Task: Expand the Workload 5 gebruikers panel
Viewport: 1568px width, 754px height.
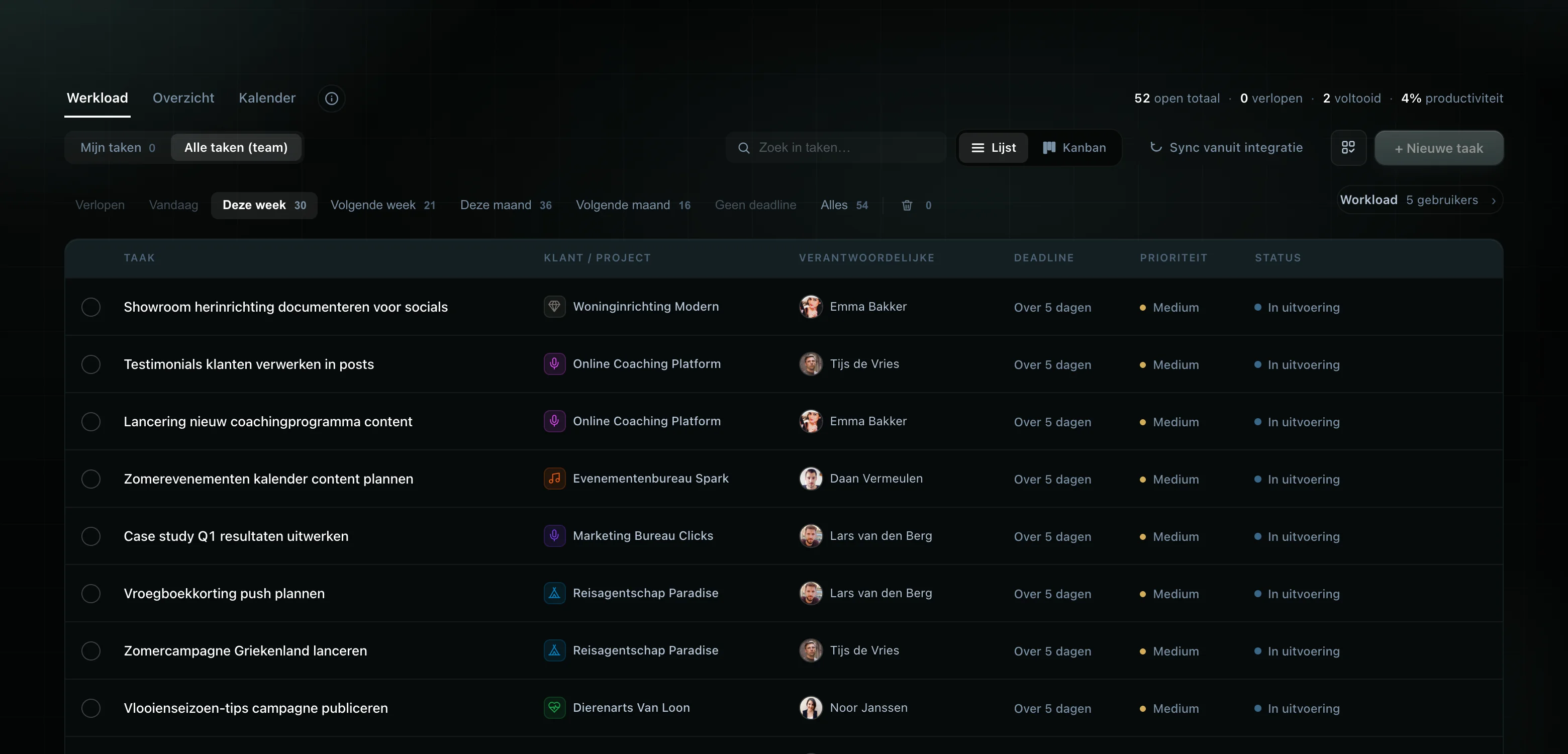Action: click(x=1419, y=200)
